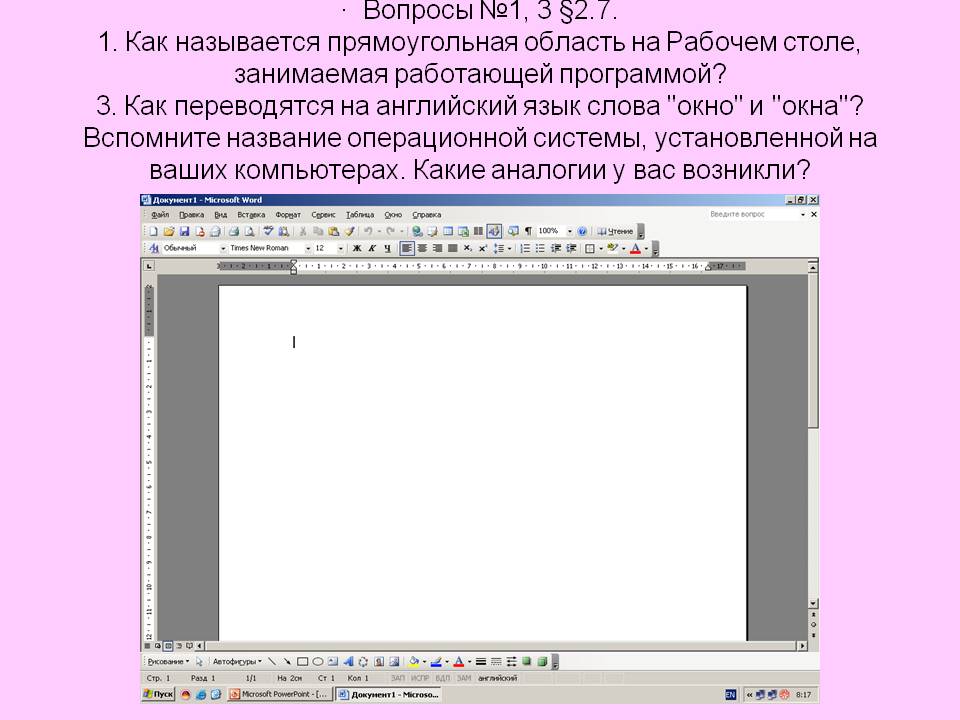Select the Rectangle drawing tool
Image resolution: width=960 pixels, height=720 pixels.
[x=302, y=661]
